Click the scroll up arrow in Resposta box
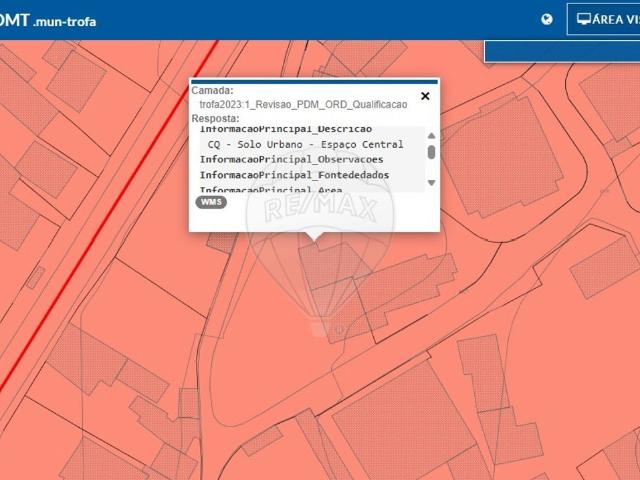This screenshot has width=640, height=480. (431, 136)
